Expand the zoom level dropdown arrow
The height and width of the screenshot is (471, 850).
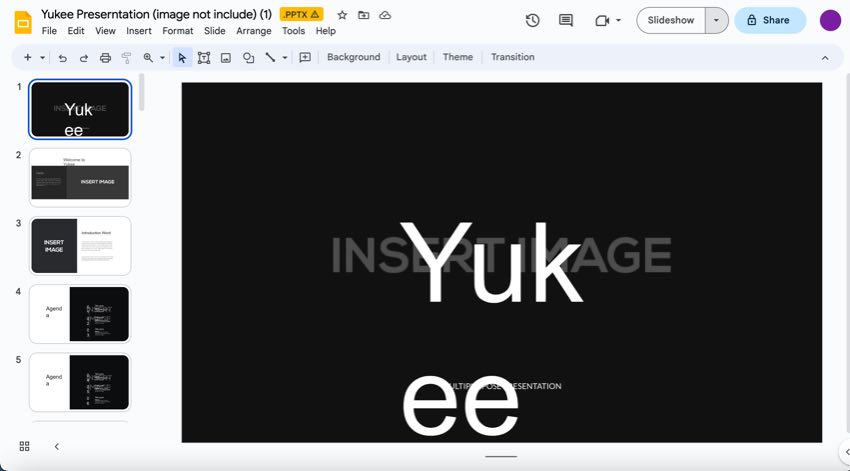click(x=162, y=58)
